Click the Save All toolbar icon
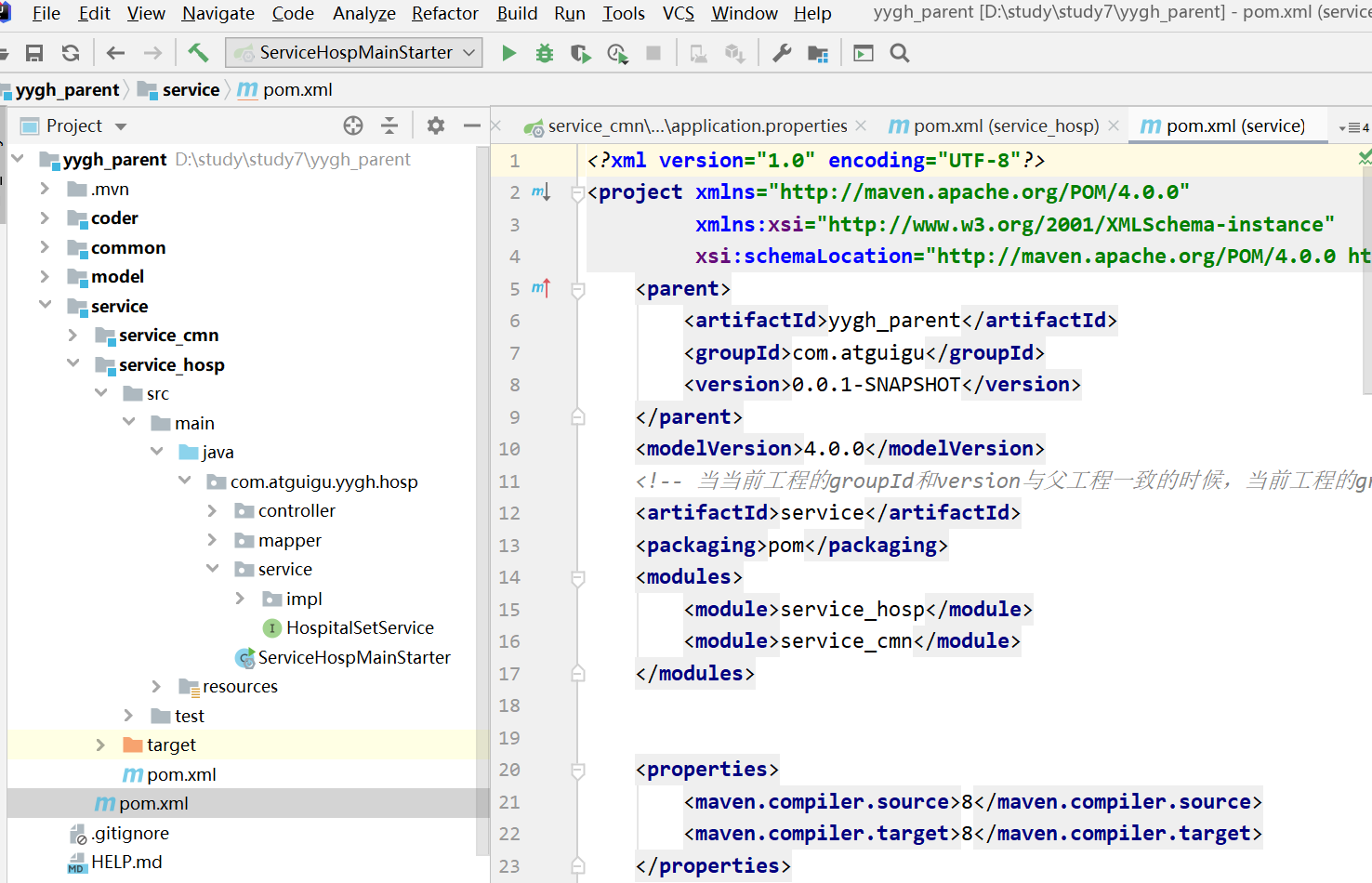 click(x=34, y=53)
